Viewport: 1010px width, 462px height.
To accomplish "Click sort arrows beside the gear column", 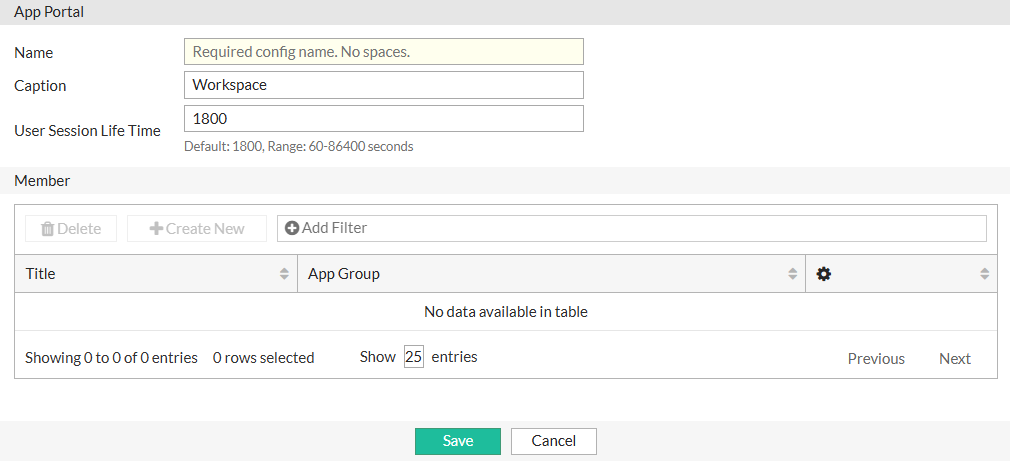I will tap(984, 274).
